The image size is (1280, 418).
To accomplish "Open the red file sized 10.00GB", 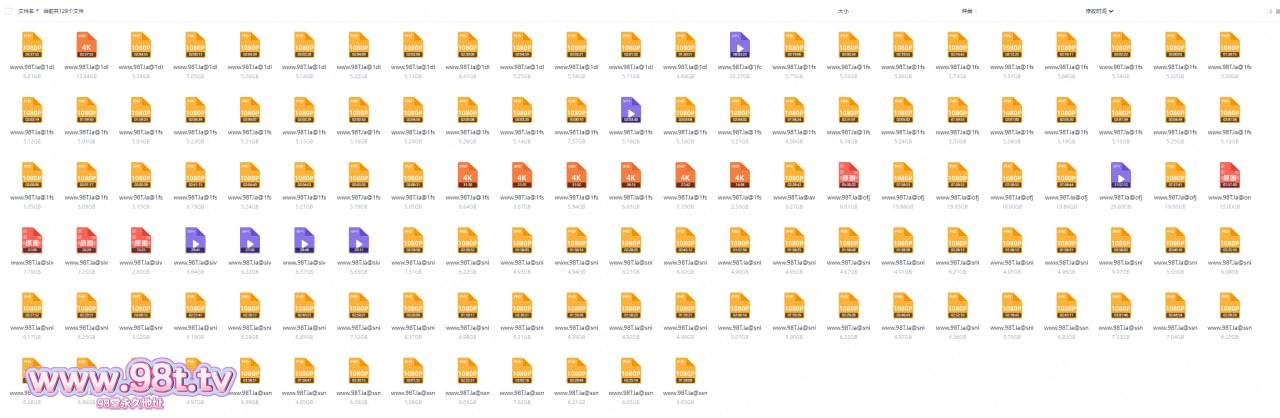I will (x=1228, y=176).
